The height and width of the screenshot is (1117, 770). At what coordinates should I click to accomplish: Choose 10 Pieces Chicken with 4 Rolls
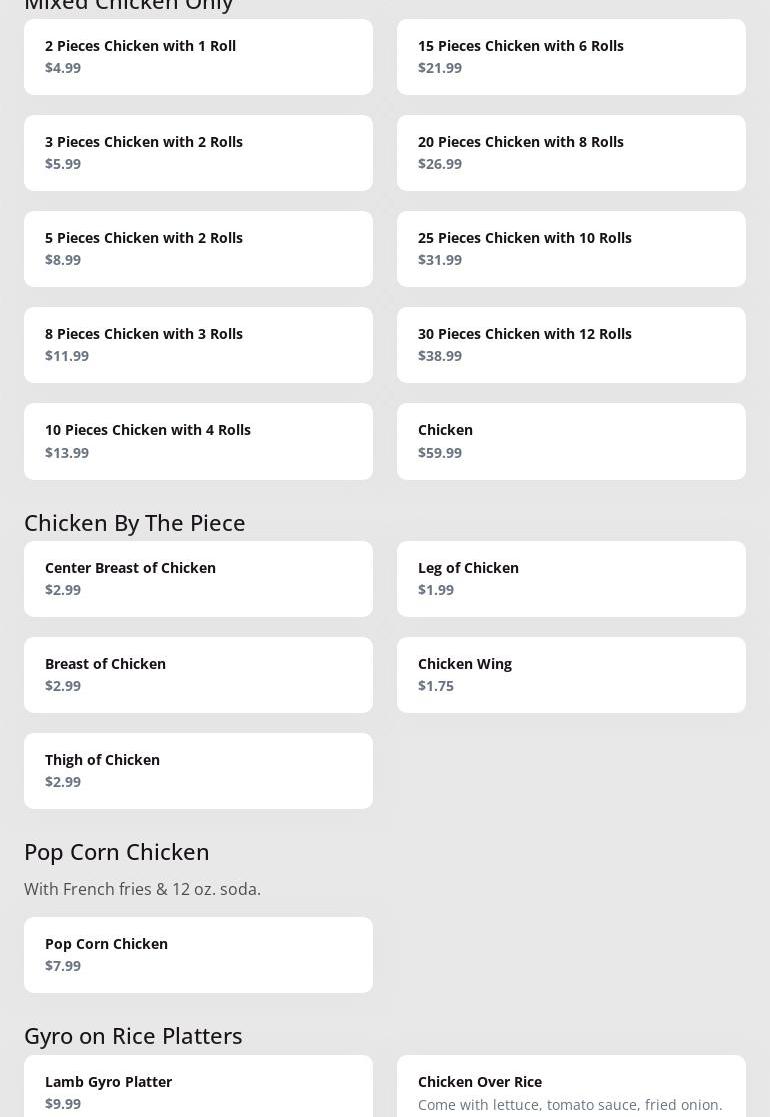[x=198, y=441]
